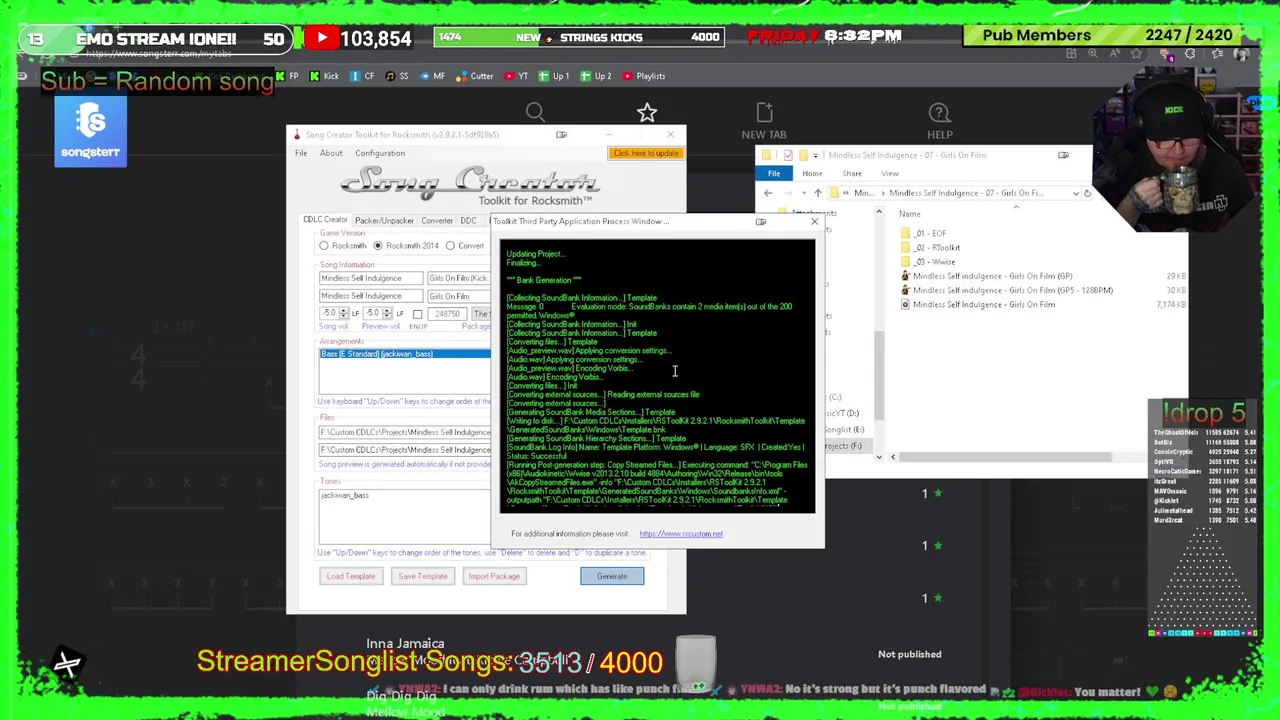Open File menu in Song Creator Toolkit
The height and width of the screenshot is (720, 1280).
pos(301,153)
